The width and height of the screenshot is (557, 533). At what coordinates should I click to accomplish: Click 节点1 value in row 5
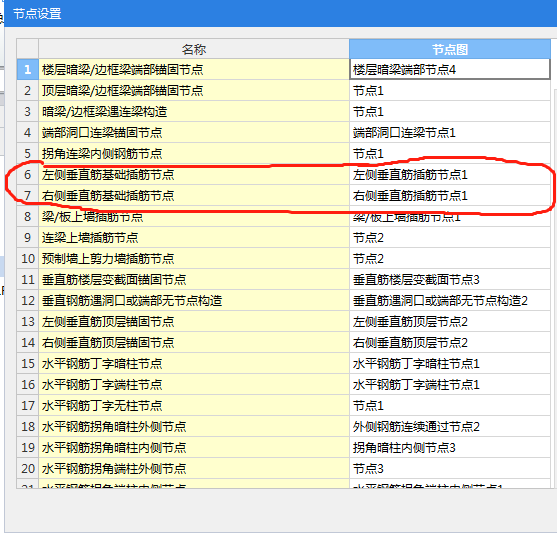coord(450,154)
